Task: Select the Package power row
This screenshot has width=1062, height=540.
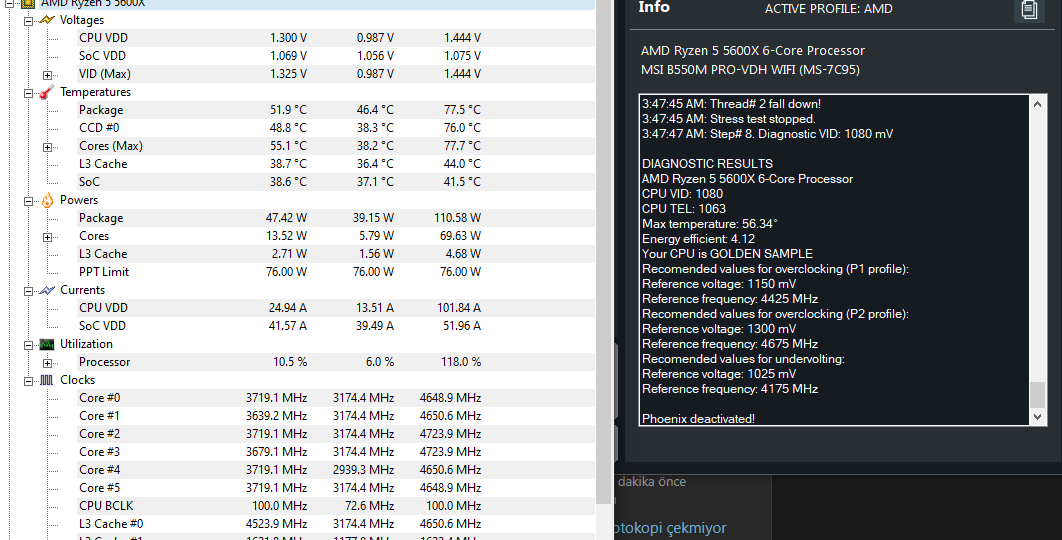Action: coord(335,218)
